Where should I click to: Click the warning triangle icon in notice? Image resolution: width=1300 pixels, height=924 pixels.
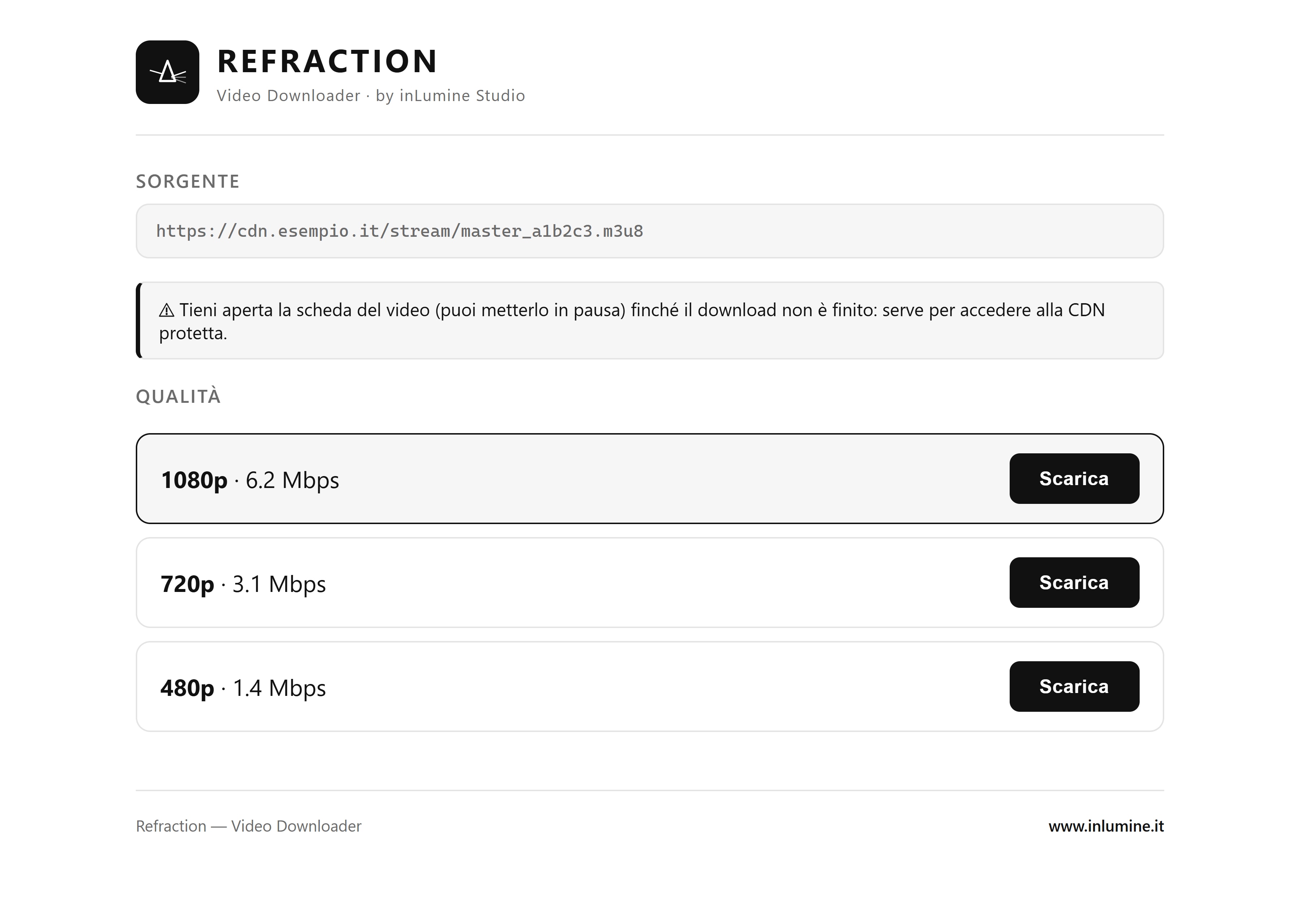pos(166,311)
